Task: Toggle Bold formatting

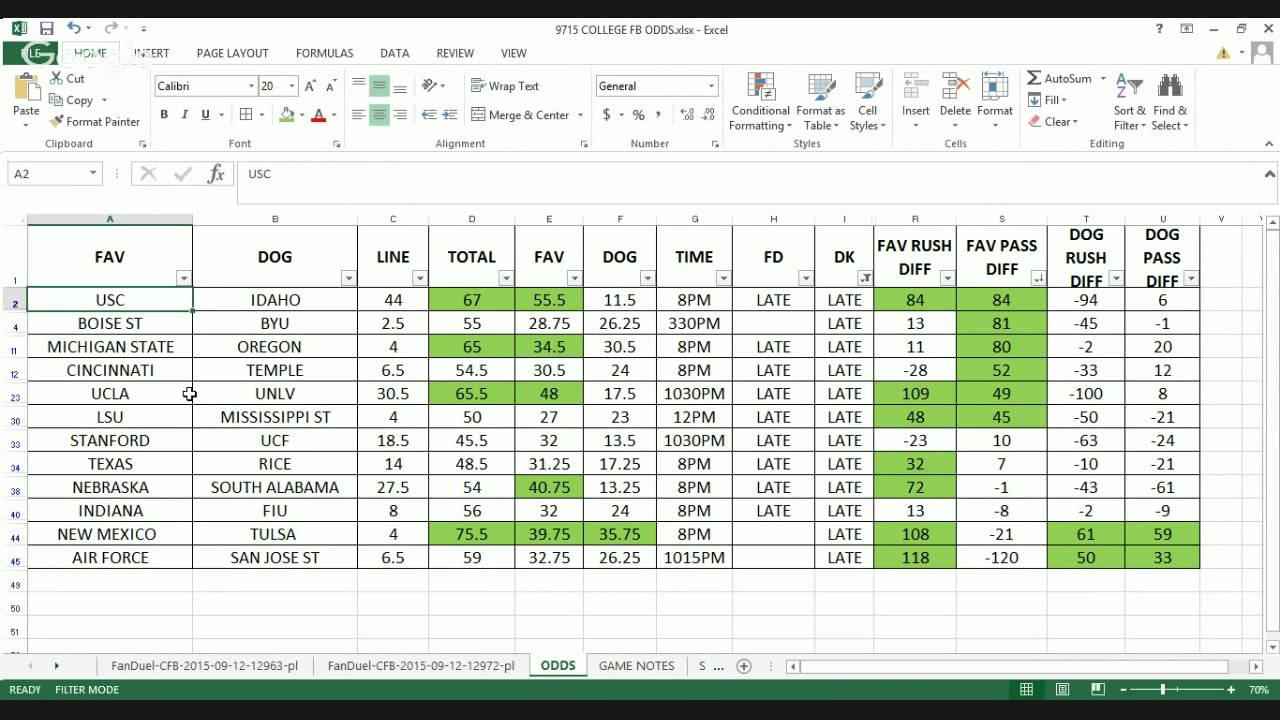Action: point(164,115)
